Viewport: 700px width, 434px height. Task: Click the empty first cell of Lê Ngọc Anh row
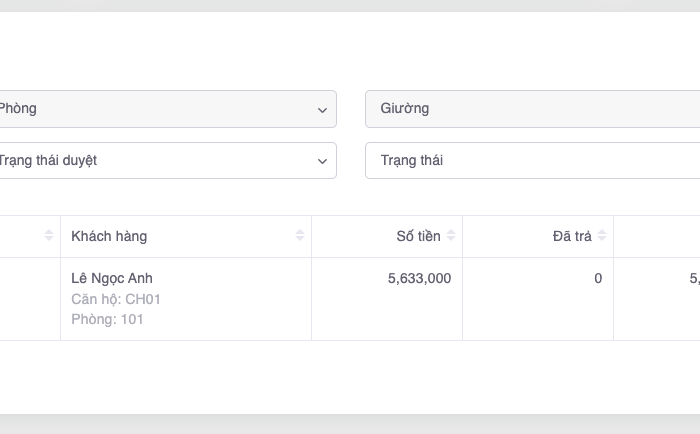click(x=28, y=299)
